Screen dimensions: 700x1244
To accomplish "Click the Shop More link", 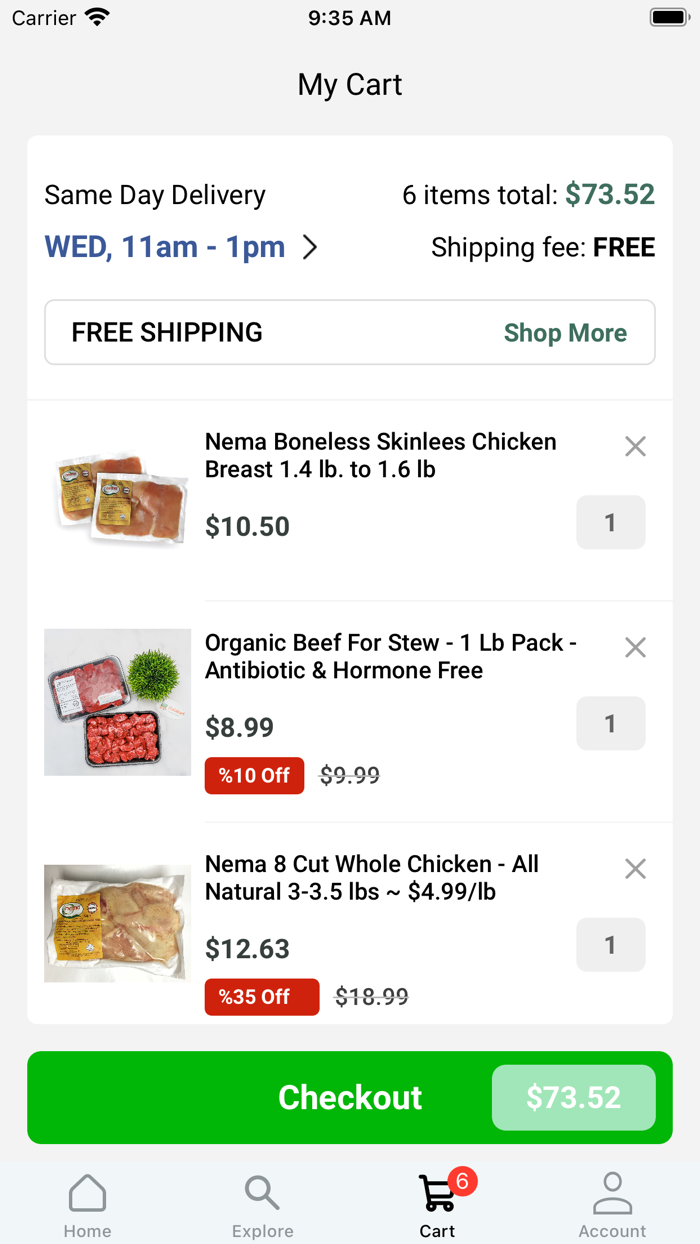I will (x=565, y=332).
